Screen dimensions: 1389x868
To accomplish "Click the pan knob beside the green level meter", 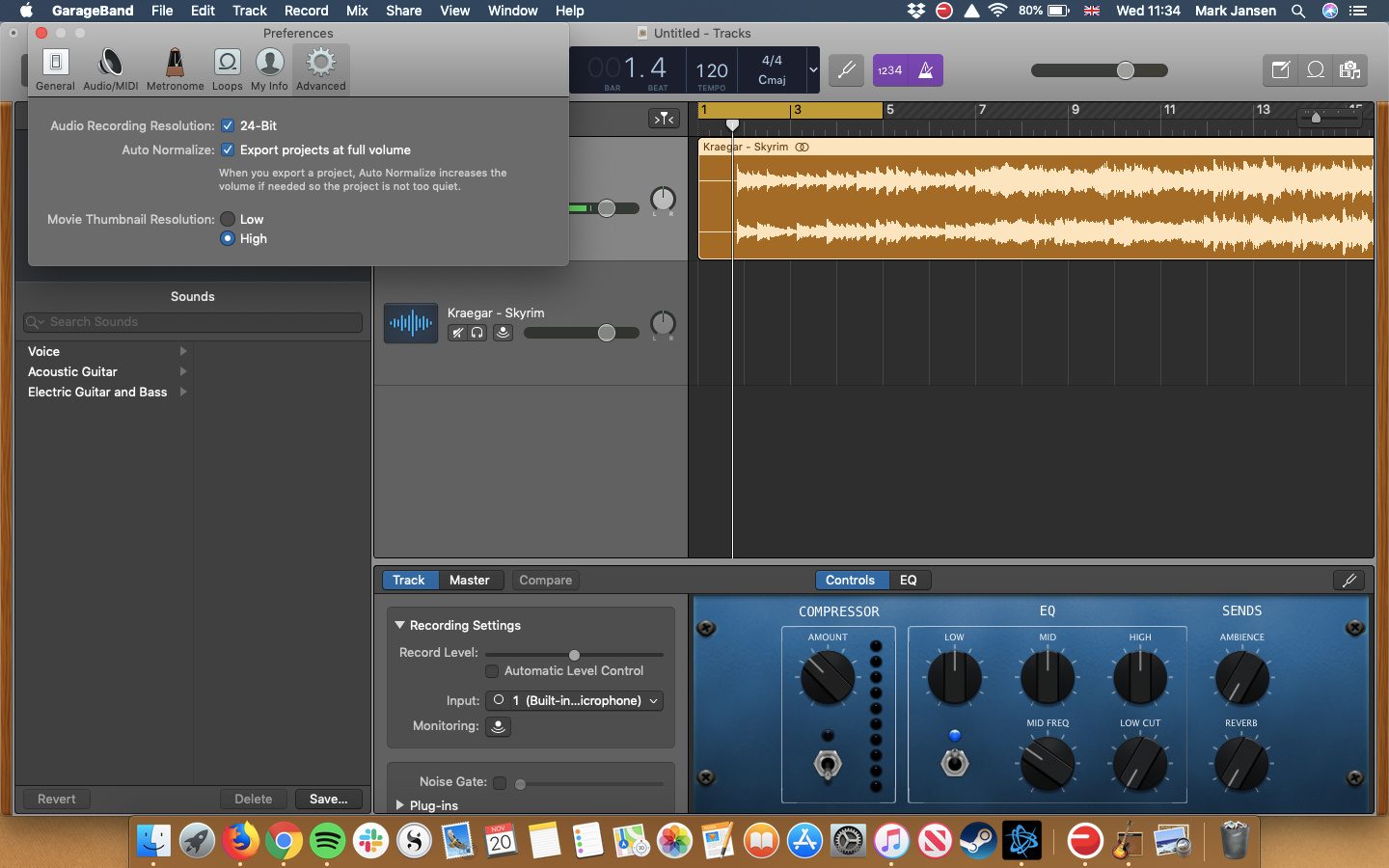I will pos(663,200).
